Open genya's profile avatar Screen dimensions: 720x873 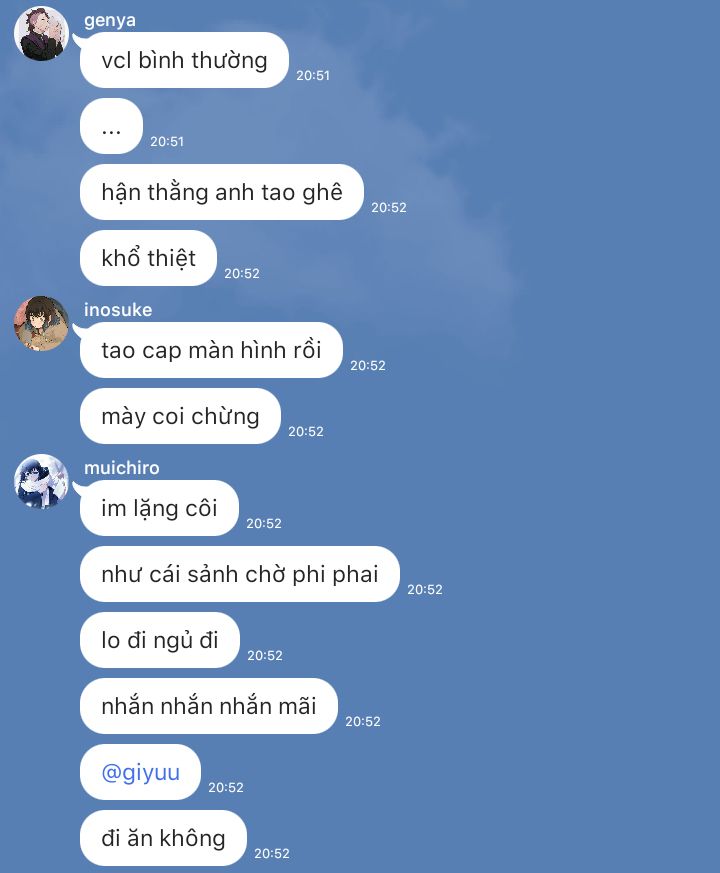[x=41, y=33]
